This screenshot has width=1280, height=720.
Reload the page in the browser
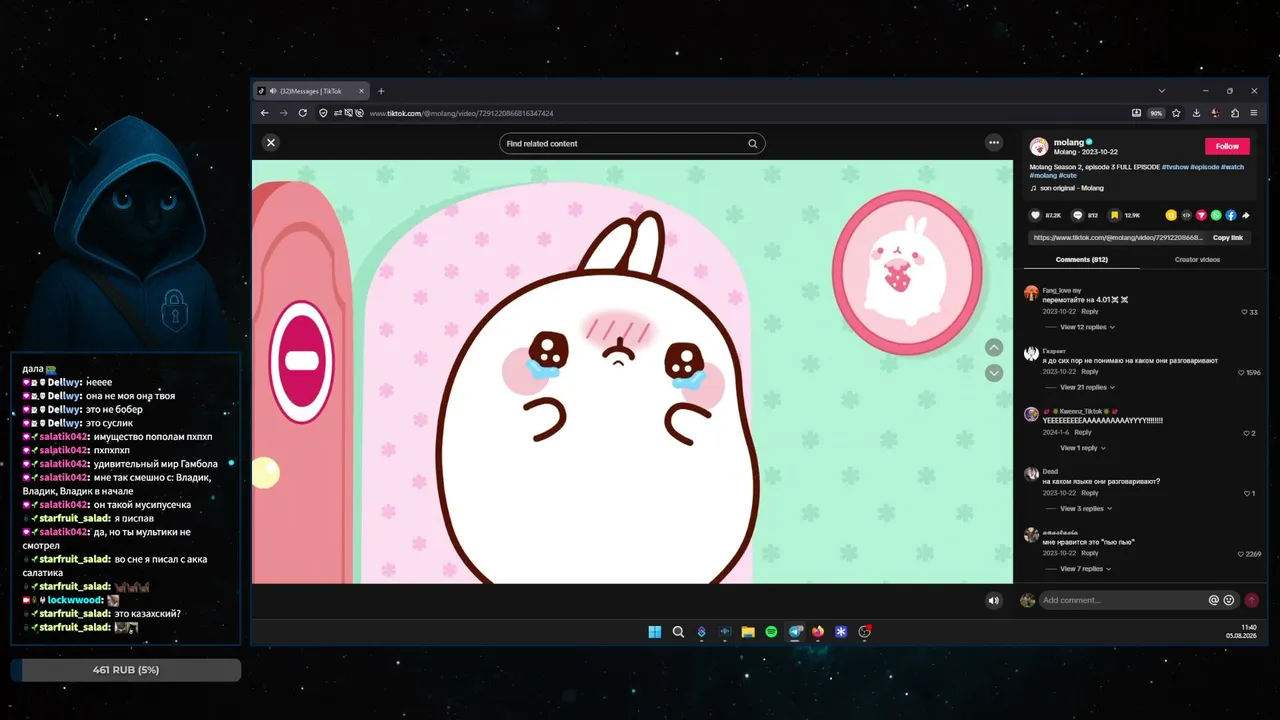[x=303, y=113]
